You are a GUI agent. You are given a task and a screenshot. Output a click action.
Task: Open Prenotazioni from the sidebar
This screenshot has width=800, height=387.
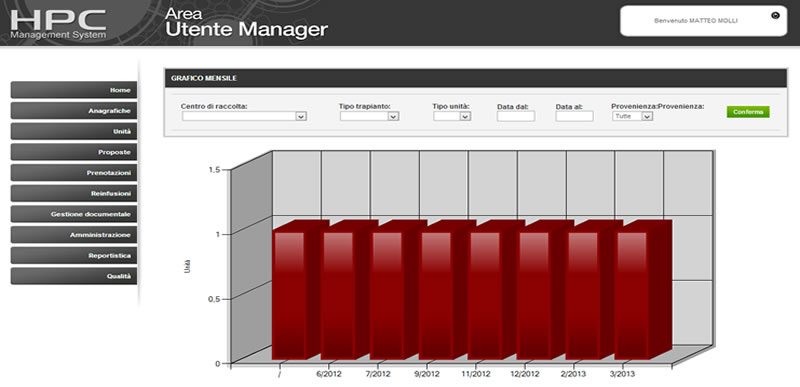pyautogui.click(x=74, y=173)
